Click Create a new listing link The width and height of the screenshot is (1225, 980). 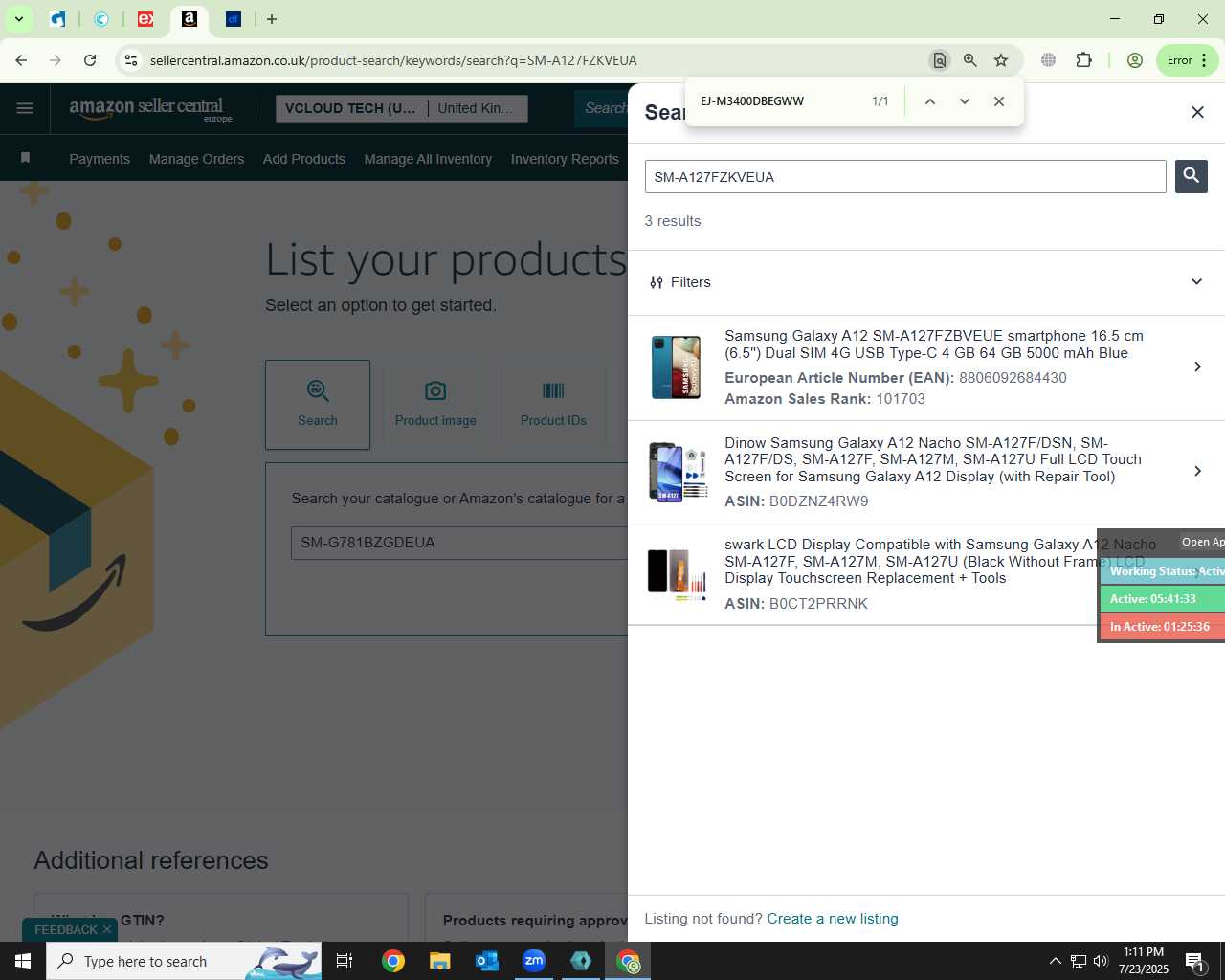coord(833,919)
